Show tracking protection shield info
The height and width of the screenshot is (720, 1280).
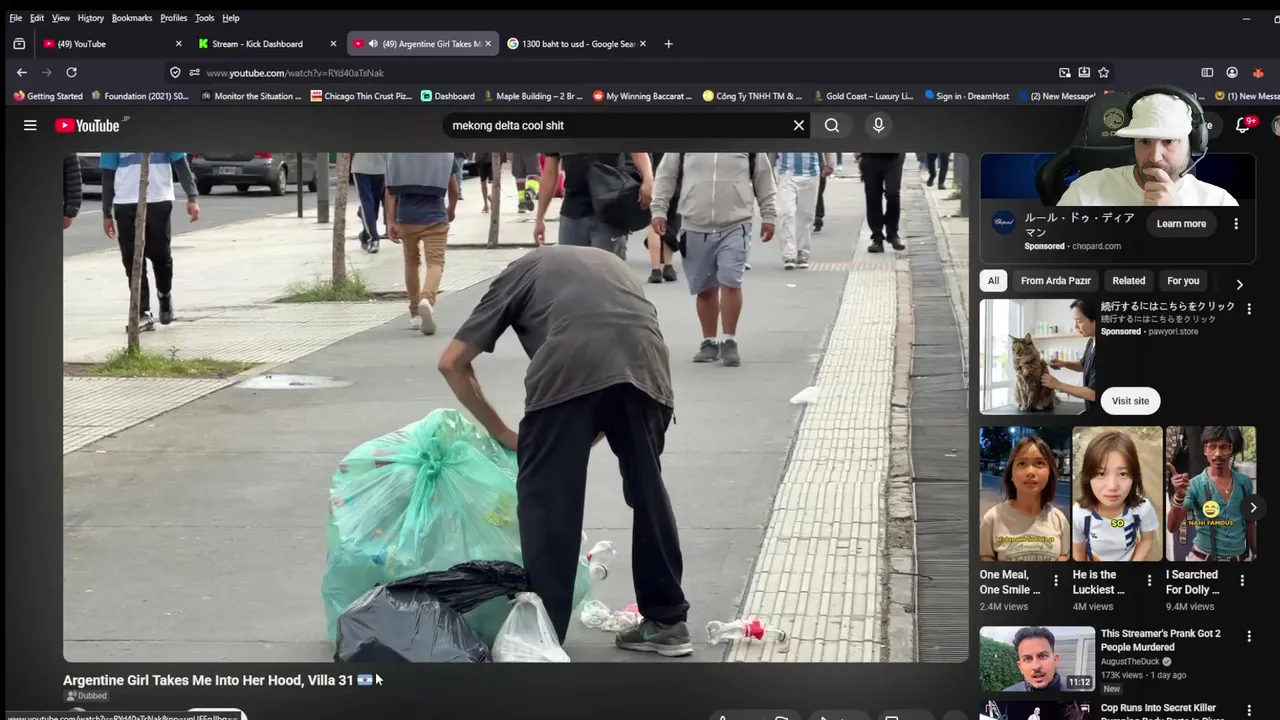[175, 72]
